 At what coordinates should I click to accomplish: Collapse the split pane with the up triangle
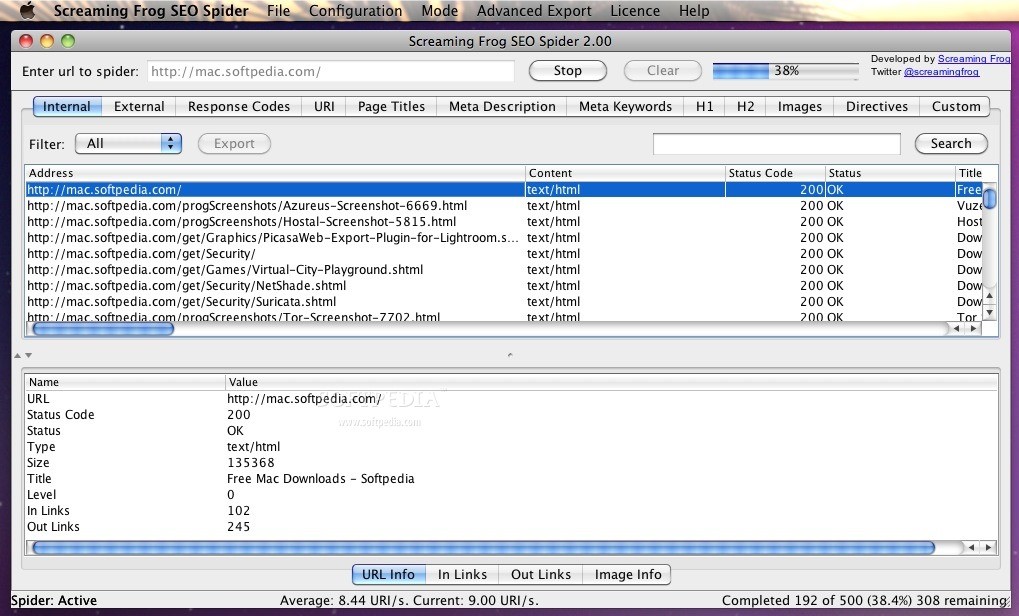18,355
